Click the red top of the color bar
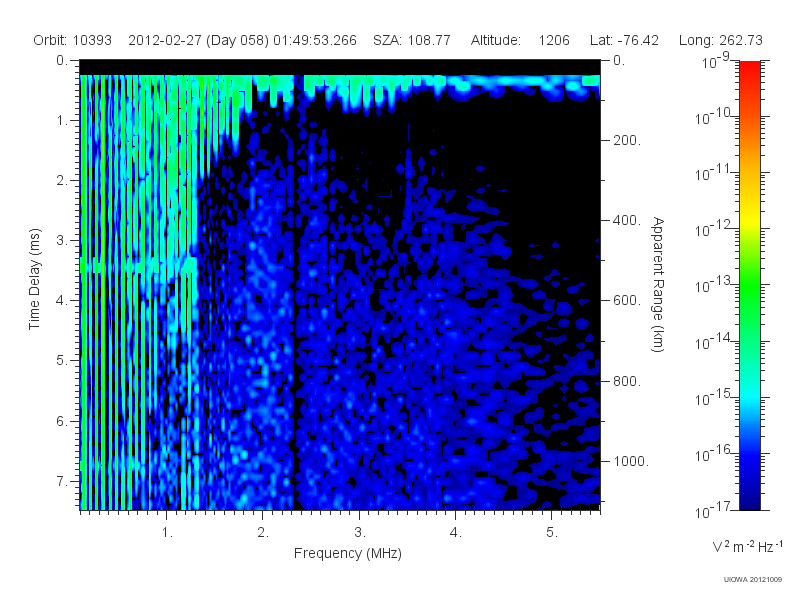 pyautogui.click(x=749, y=69)
